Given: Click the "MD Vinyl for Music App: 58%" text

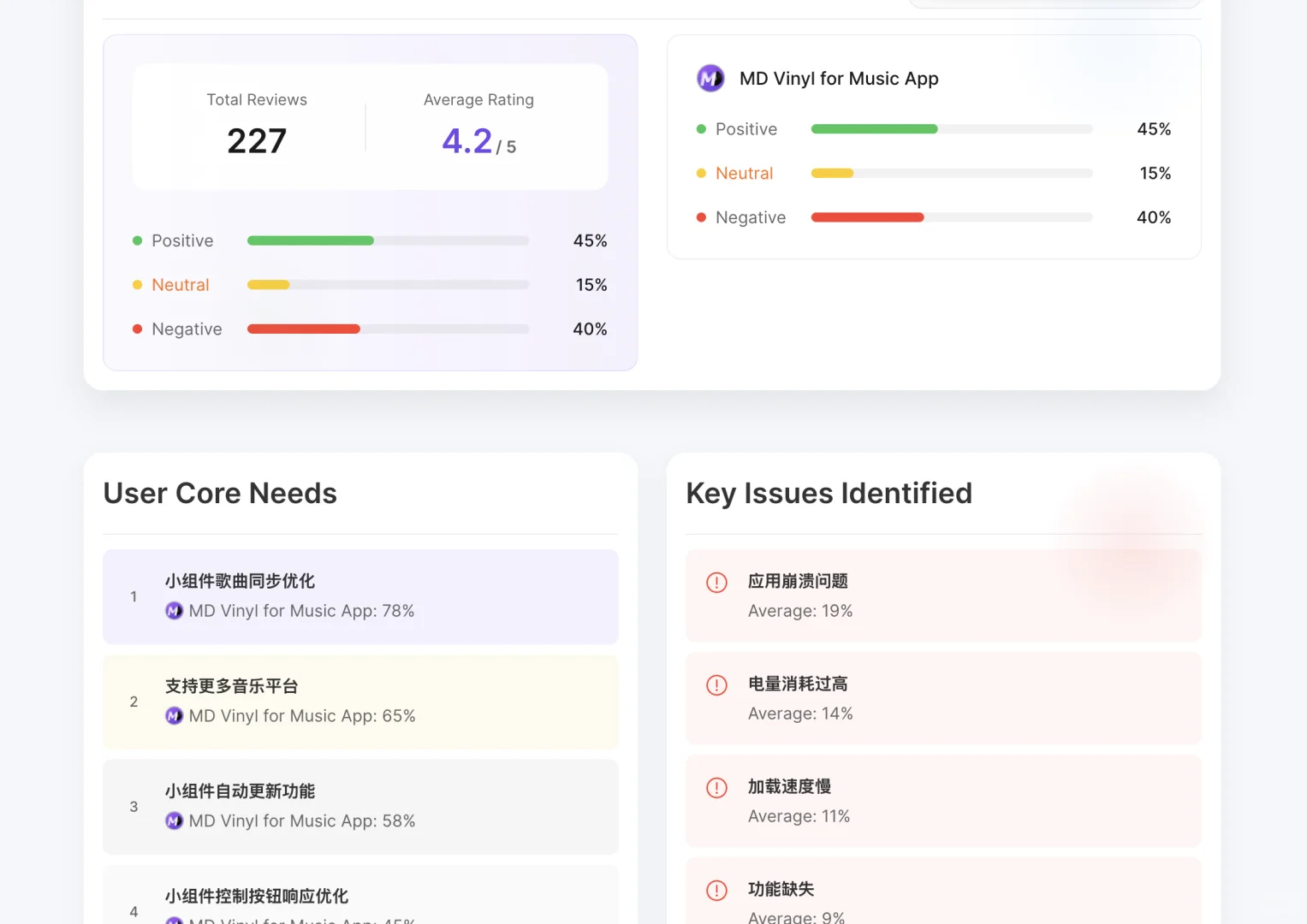Looking at the screenshot, I should (302, 821).
